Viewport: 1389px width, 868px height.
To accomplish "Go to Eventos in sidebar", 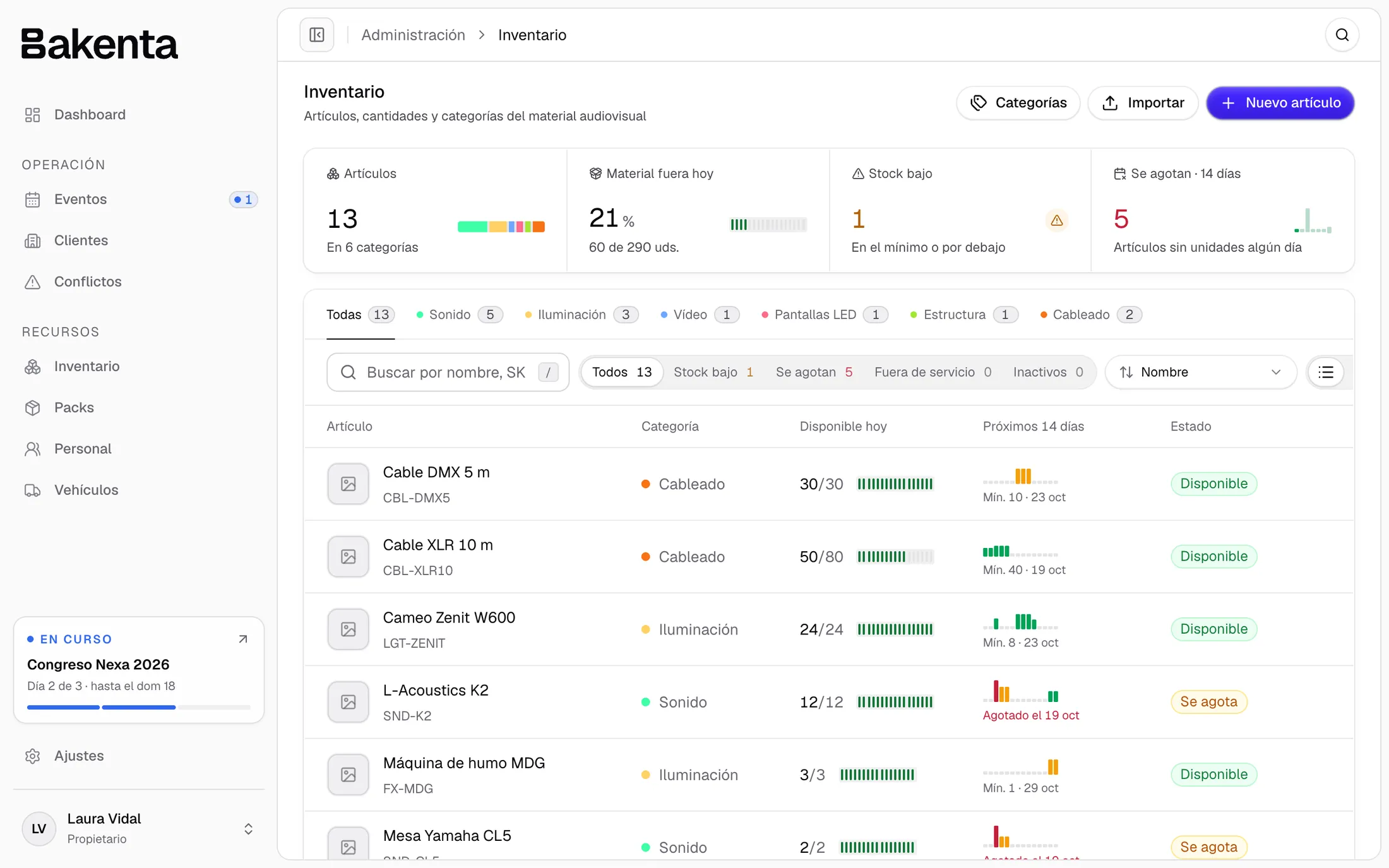I will pyautogui.click(x=139, y=199).
